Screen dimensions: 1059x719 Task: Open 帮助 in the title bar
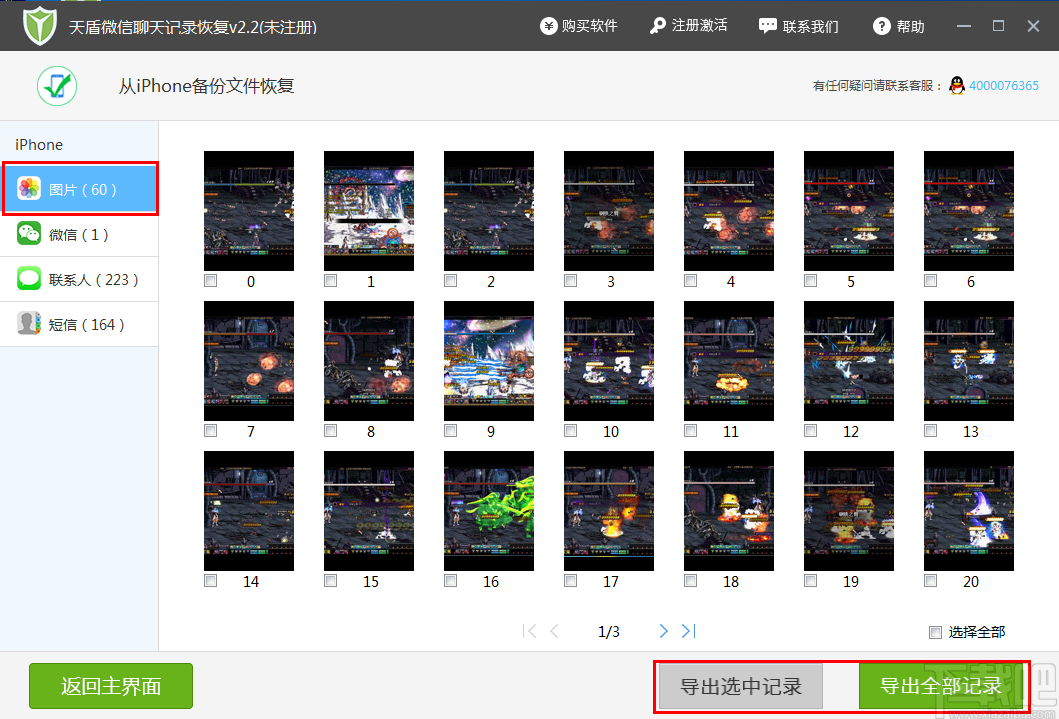pyautogui.click(x=898, y=26)
